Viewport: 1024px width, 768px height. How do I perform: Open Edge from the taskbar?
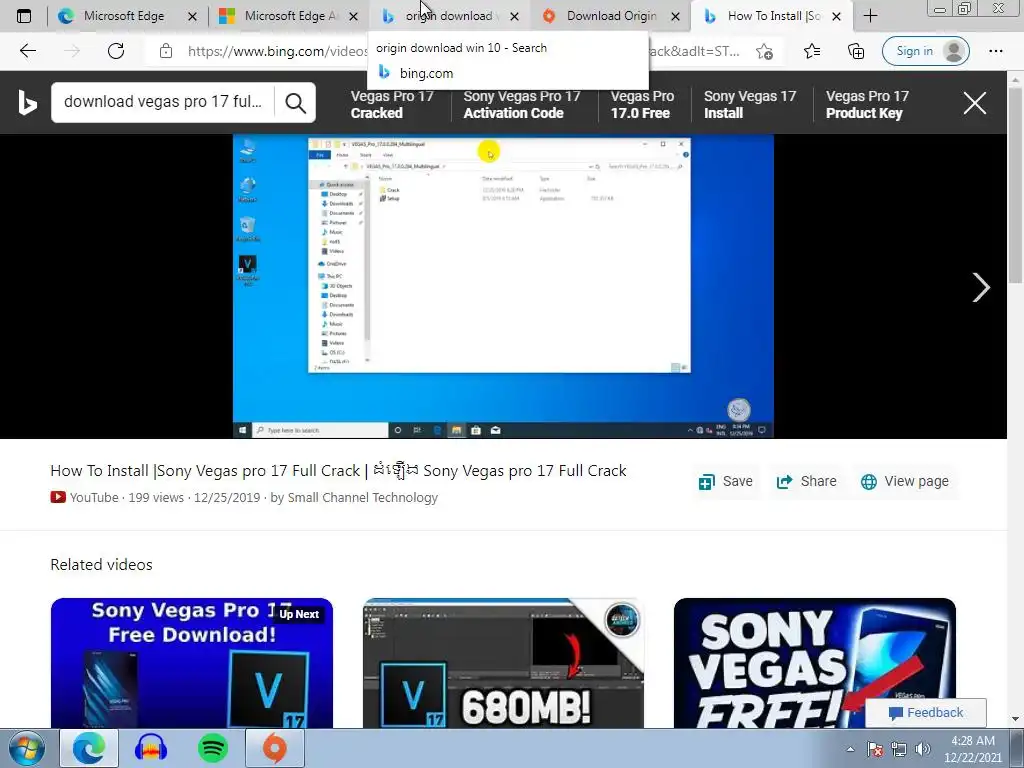(x=89, y=748)
